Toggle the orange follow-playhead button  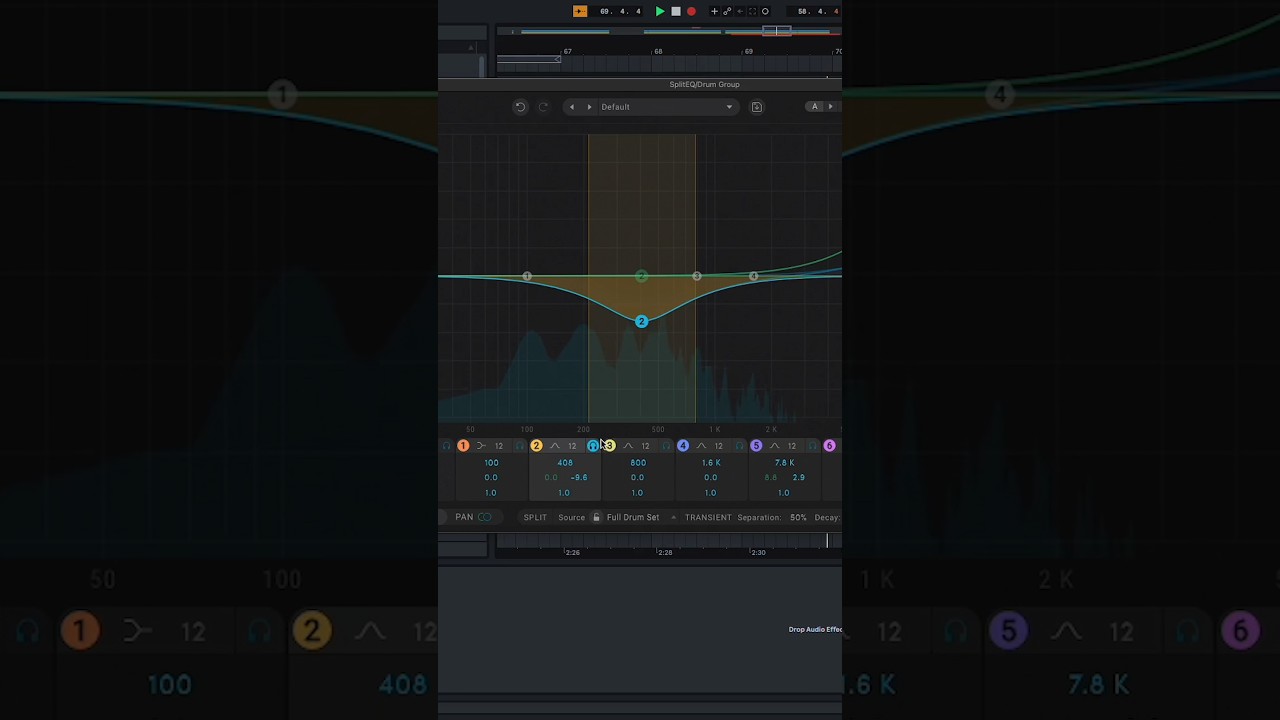580,11
